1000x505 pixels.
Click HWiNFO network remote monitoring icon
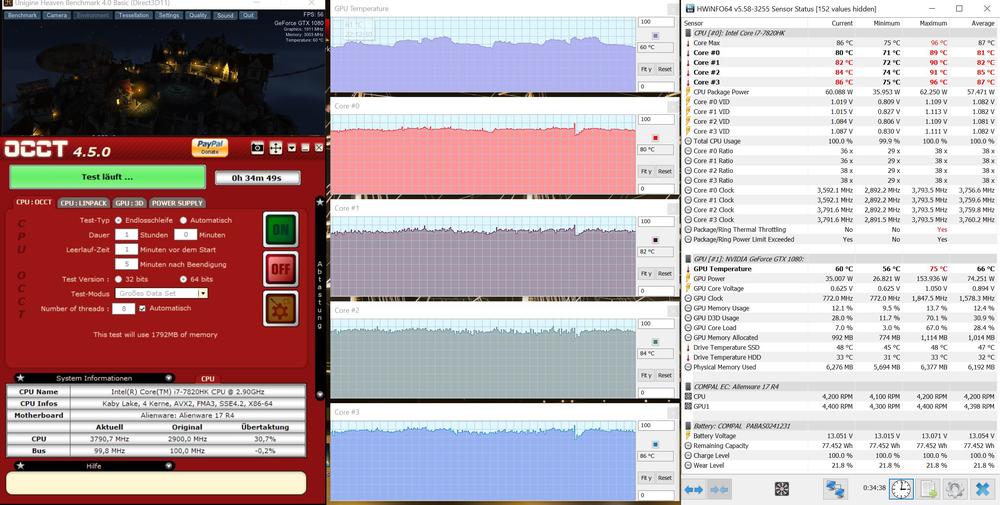[x=835, y=489]
